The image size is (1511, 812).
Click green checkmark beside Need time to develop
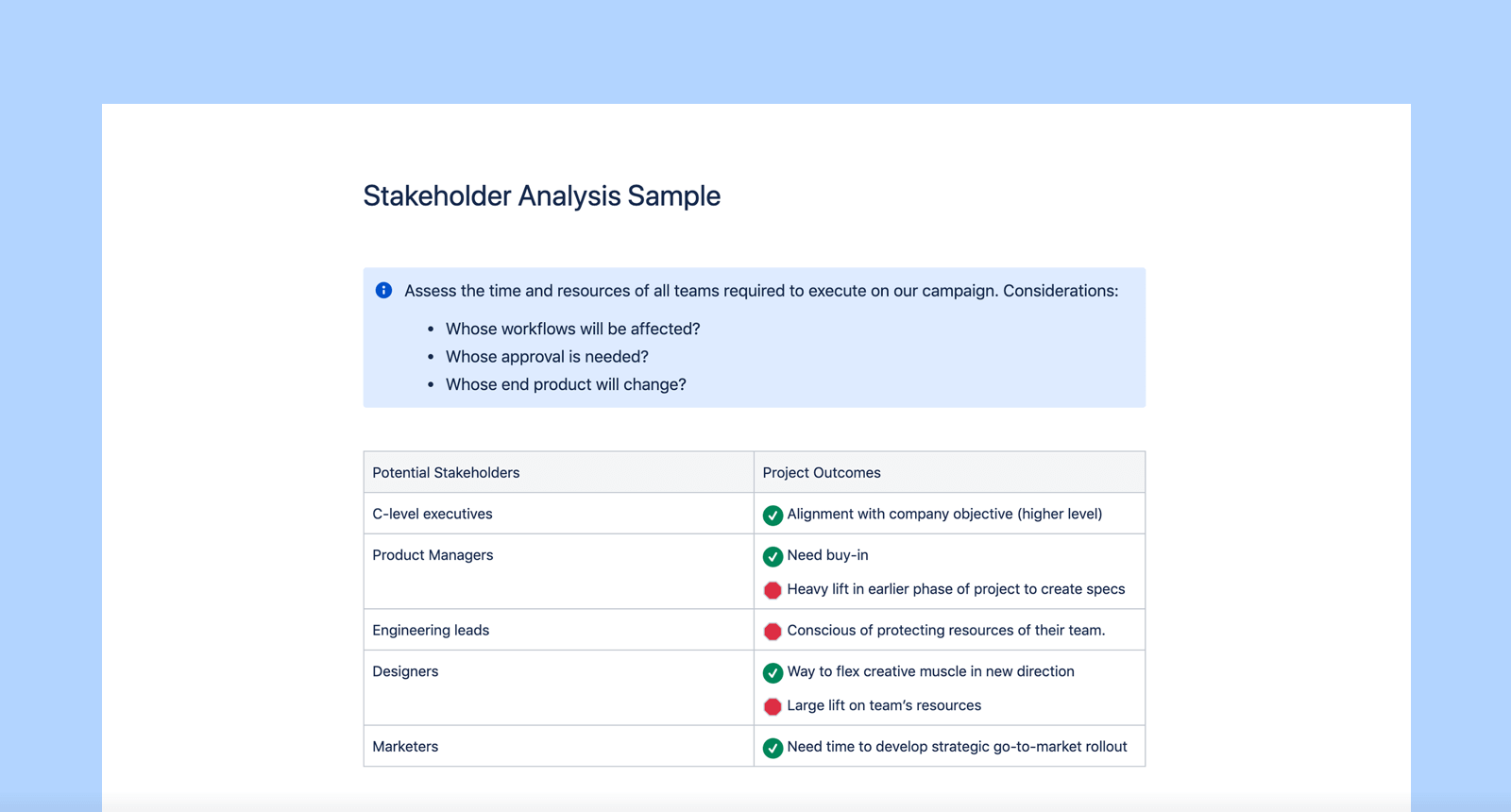tap(772, 748)
